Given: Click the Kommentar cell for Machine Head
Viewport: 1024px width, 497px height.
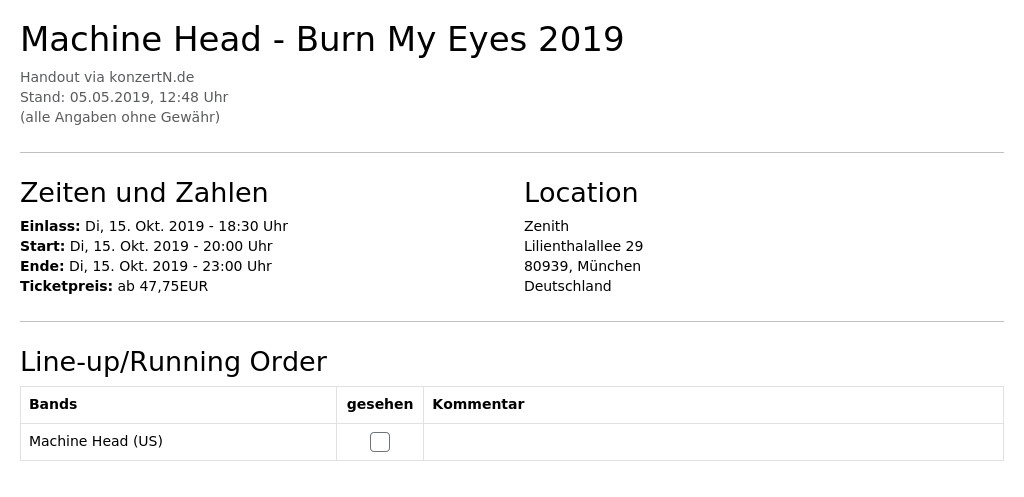Looking at the screenshot, I should coord(713,442).
